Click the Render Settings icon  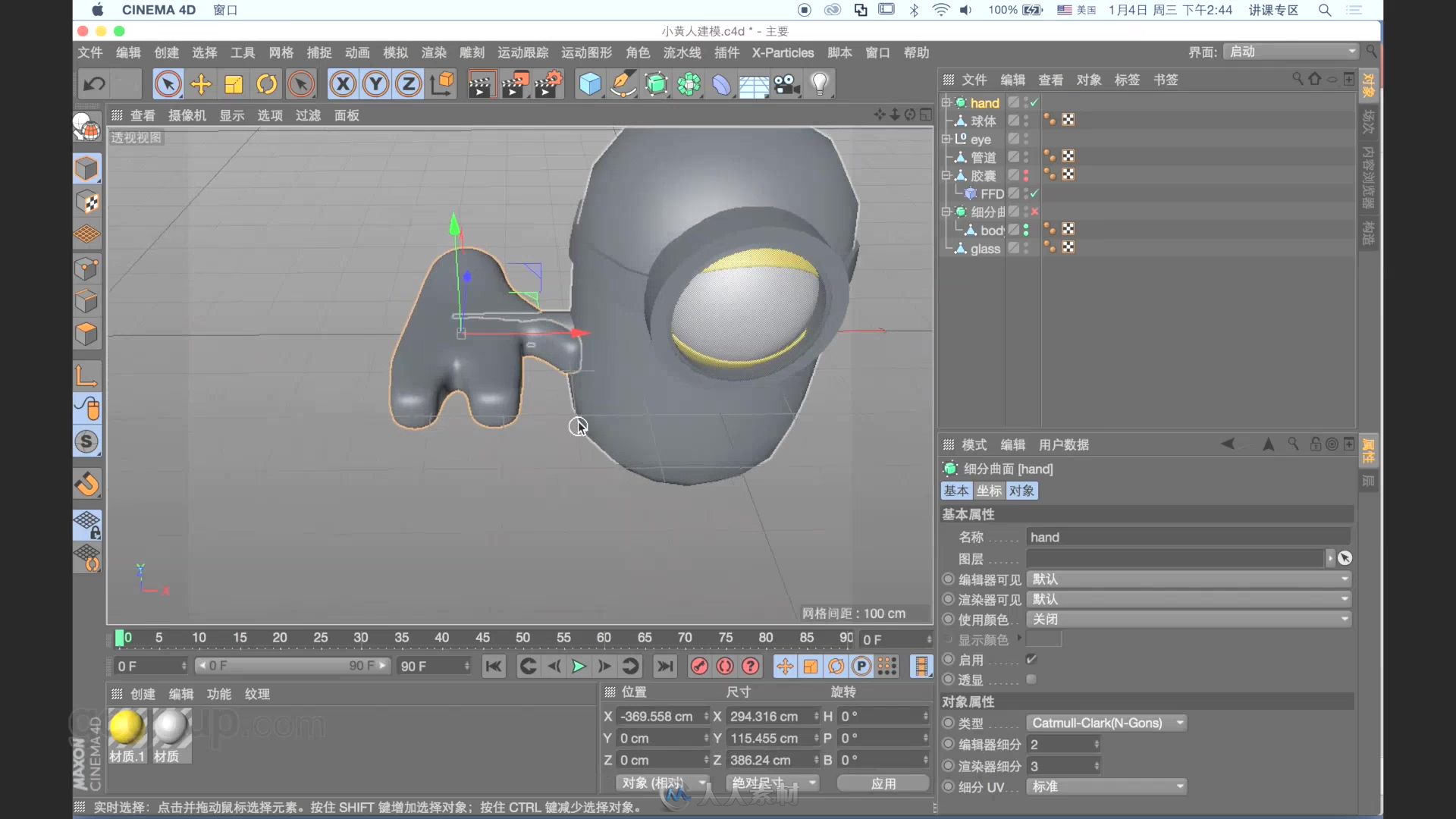point(549,85)
